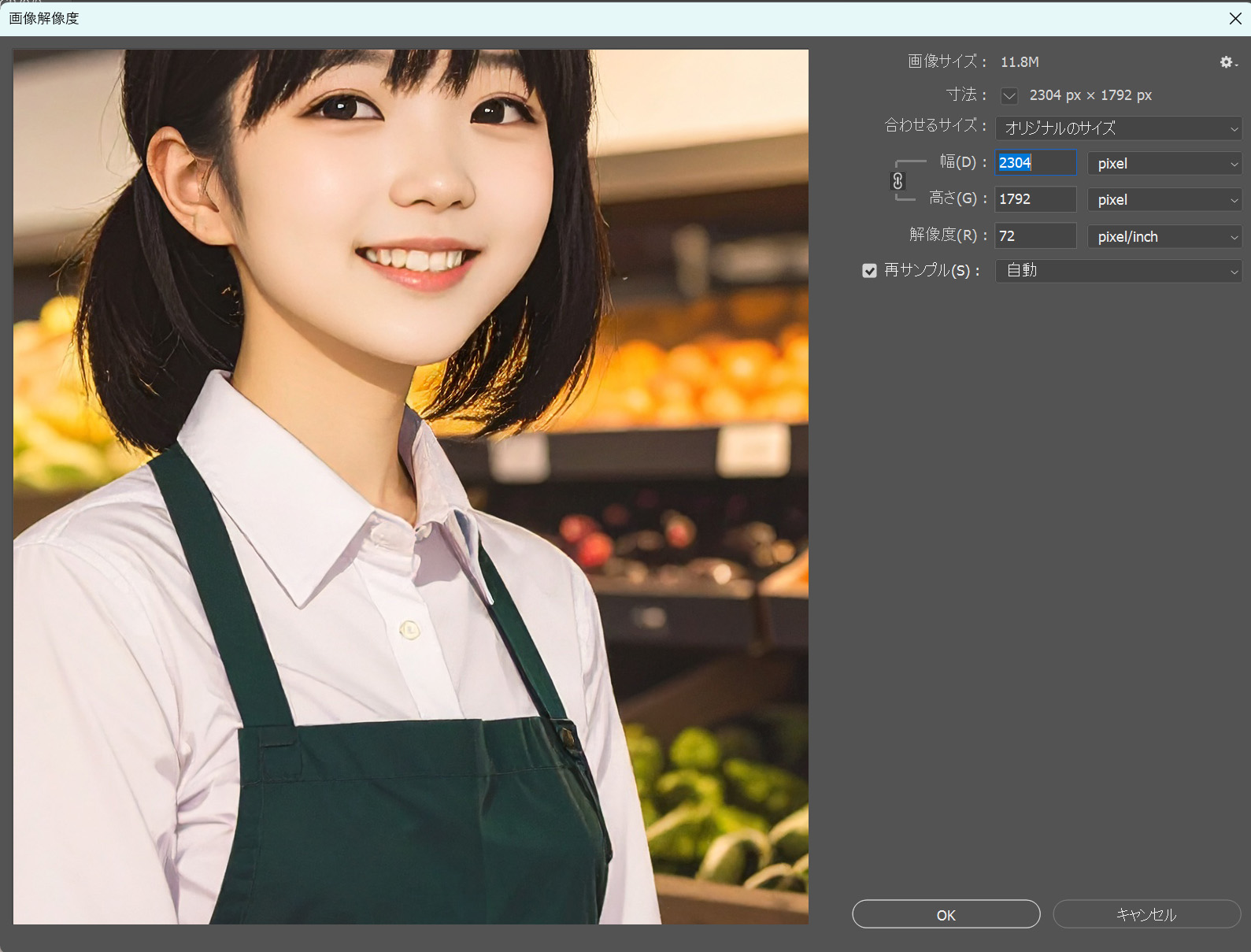This screenshot has height=952, width=1251.
Task: Confirm with the OK button
Action: pyautogui.click(x=946, y=914)
